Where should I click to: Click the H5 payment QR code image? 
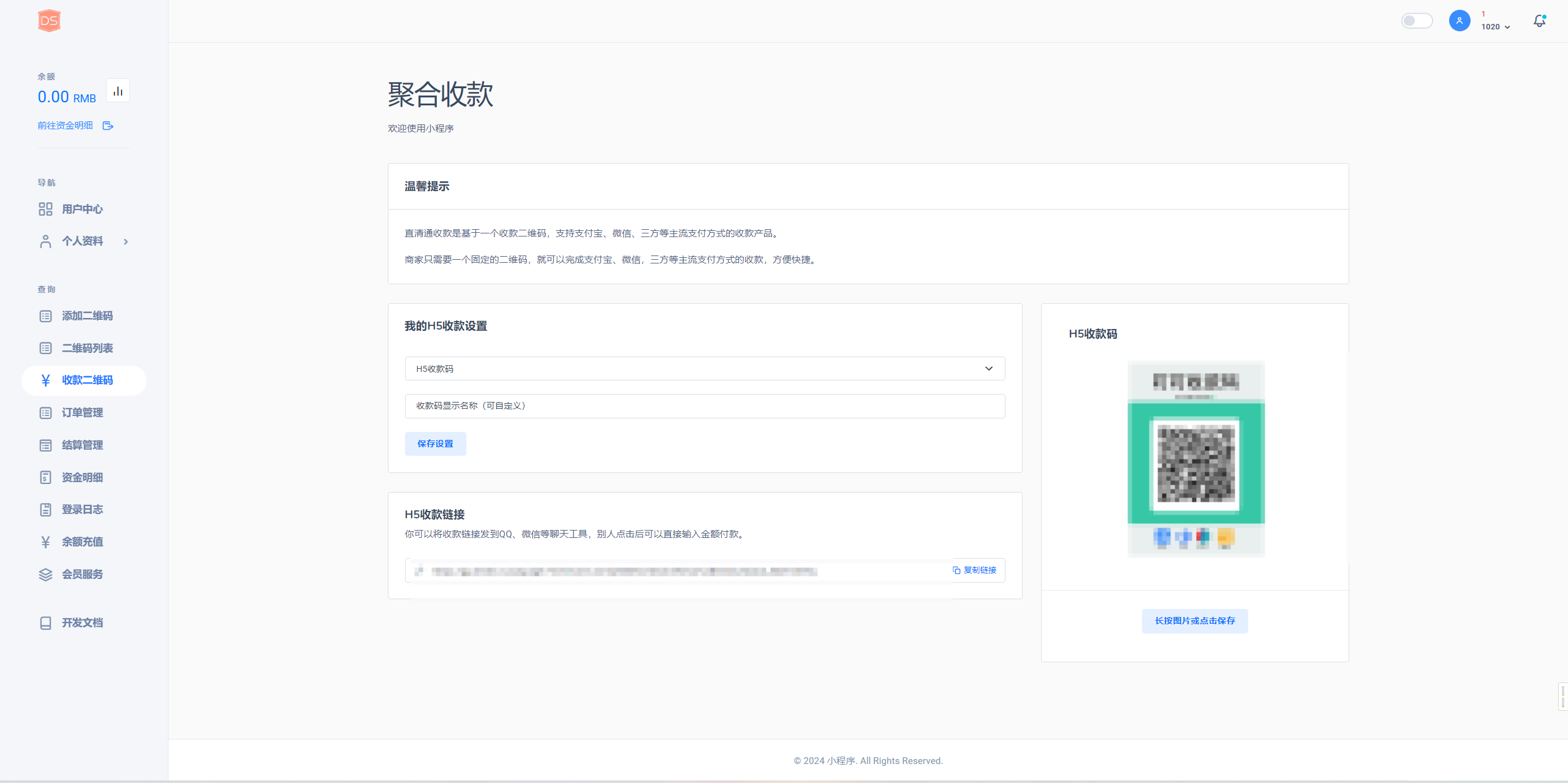click(1195, 460)
